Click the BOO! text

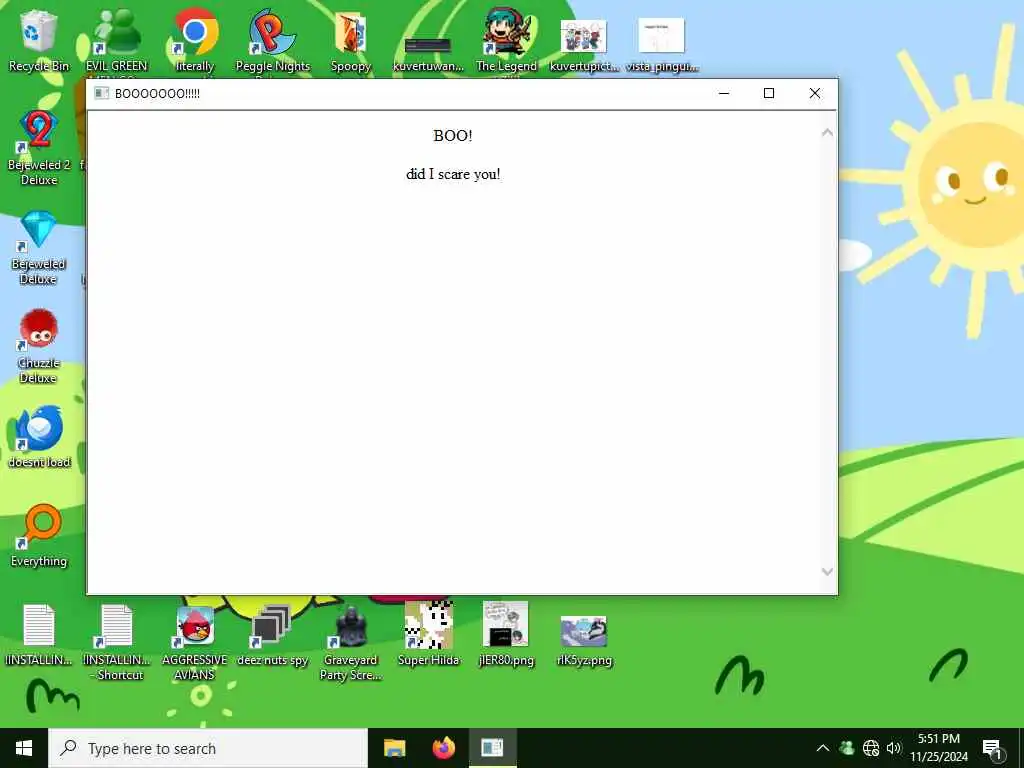pos(453,136)
